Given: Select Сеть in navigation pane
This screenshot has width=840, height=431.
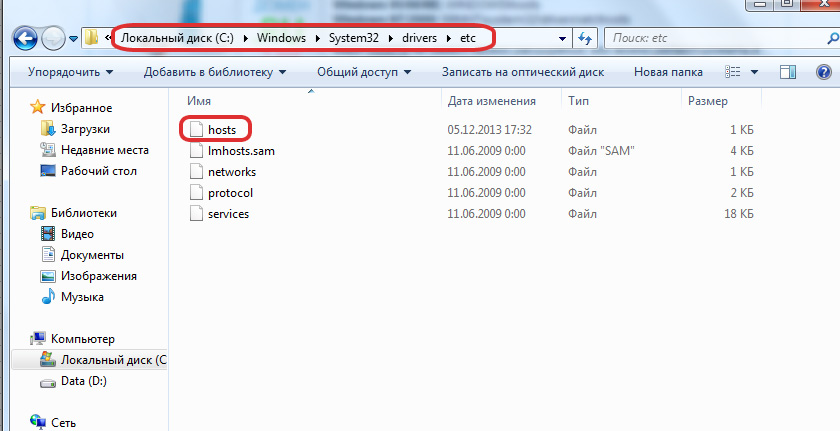Looking at the screenshot, I should 63,422.
